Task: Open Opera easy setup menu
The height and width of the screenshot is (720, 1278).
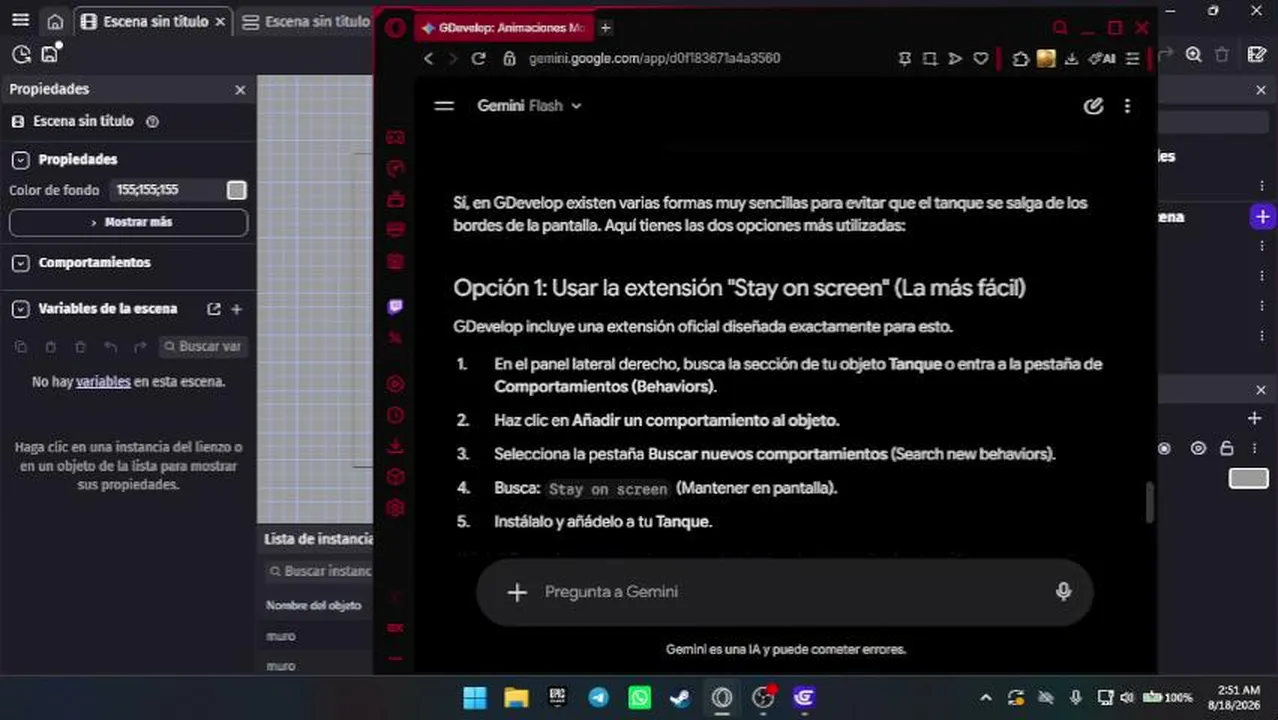Action: (x=1132, y=59)
